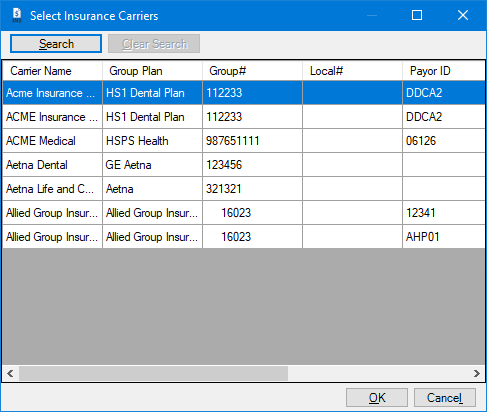Select Allied Group row with payor AHP01
Viewport: 487px width, 412px height.
[x=244, y=237]
